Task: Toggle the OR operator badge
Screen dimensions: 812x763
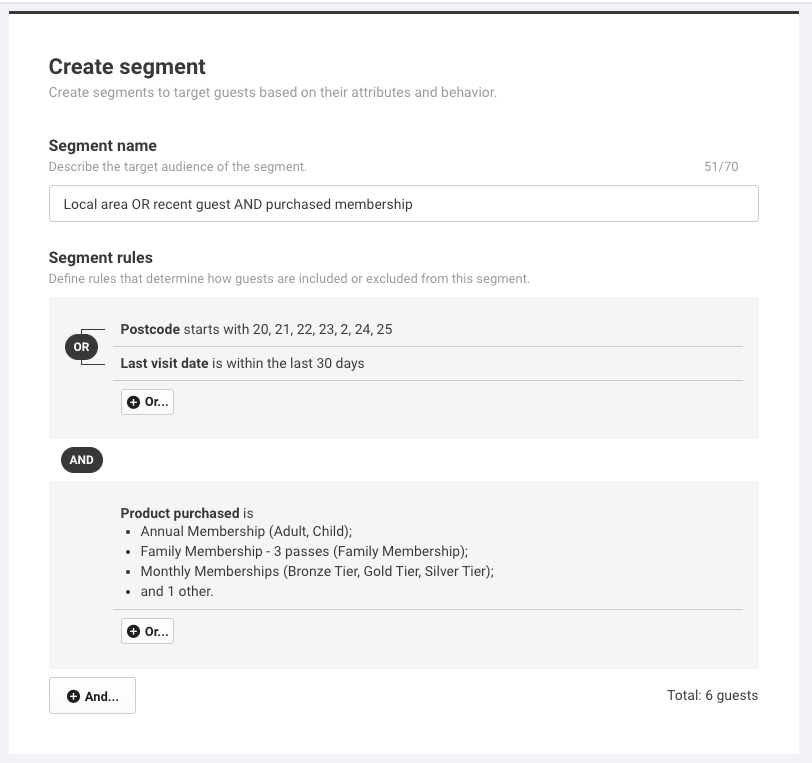Action: (81, 347)
